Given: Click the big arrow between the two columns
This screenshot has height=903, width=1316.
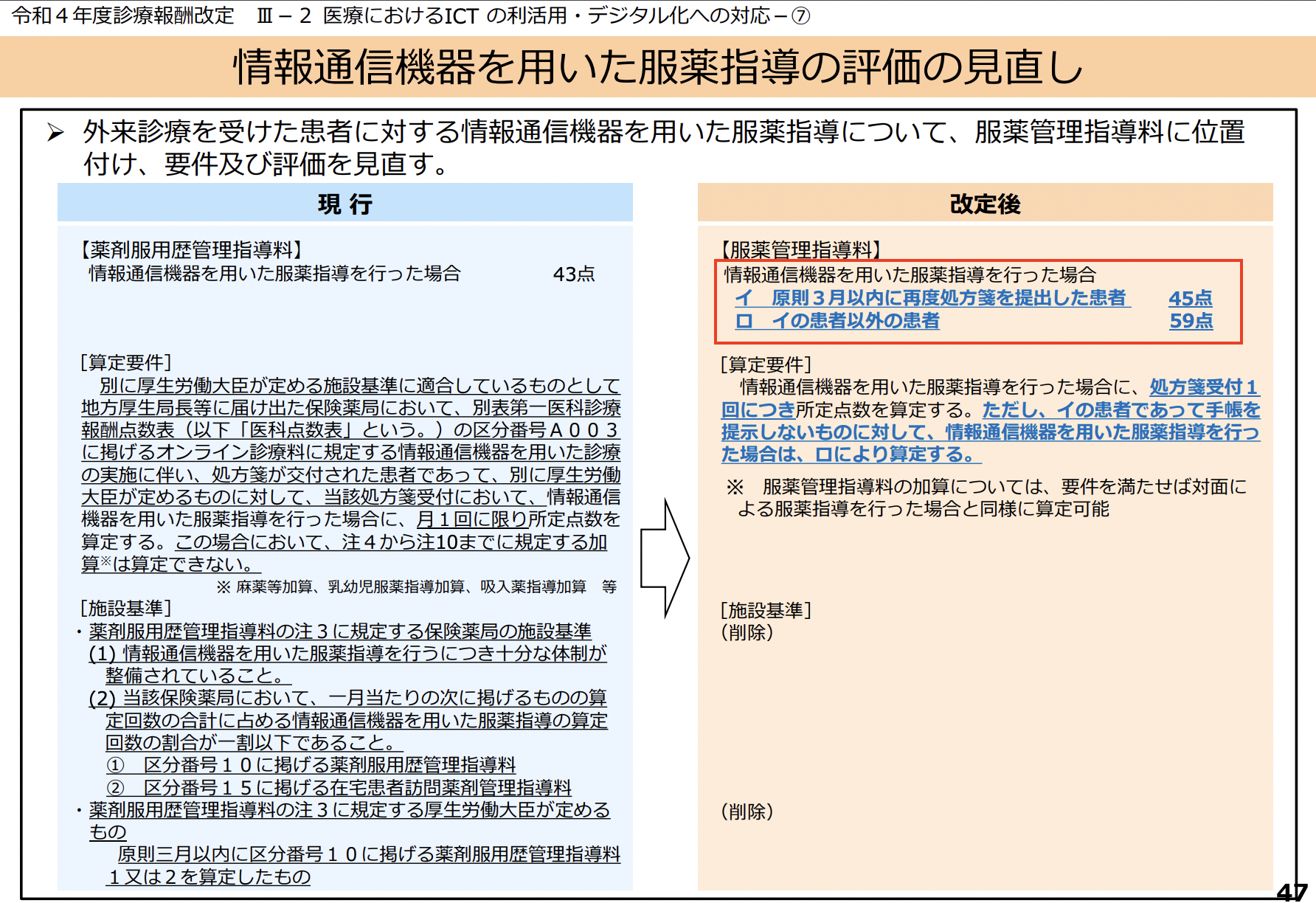Looking at the screenshot, I should [x=665, y=558].
